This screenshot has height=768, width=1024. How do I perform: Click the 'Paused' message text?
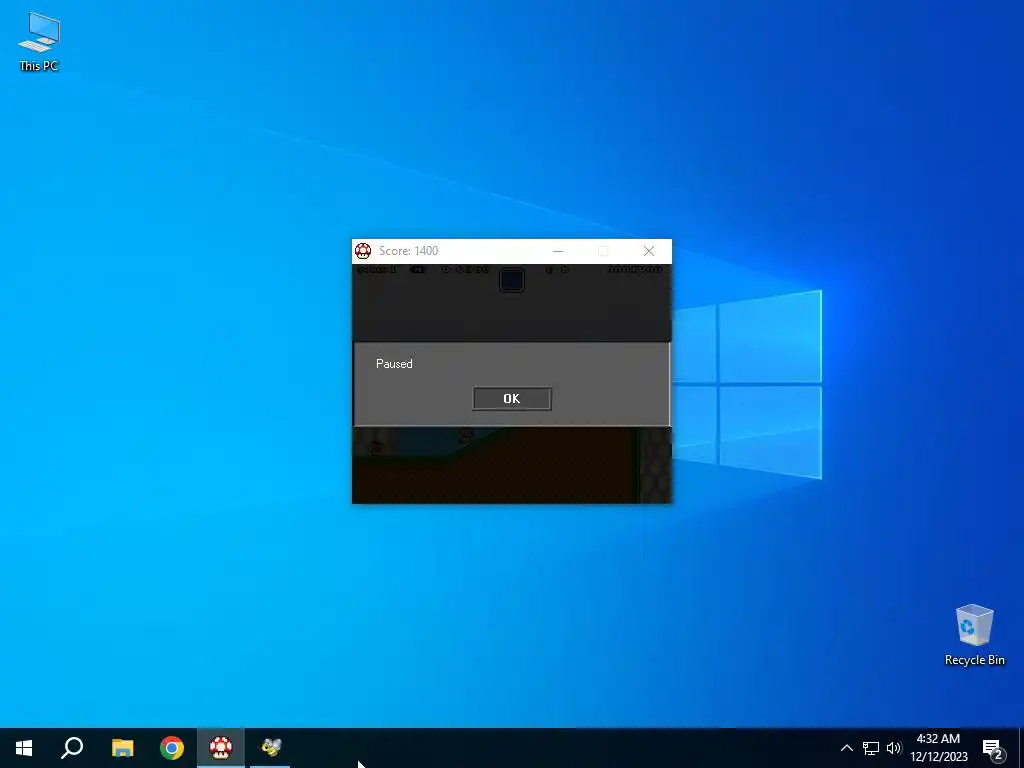point(394,364)
